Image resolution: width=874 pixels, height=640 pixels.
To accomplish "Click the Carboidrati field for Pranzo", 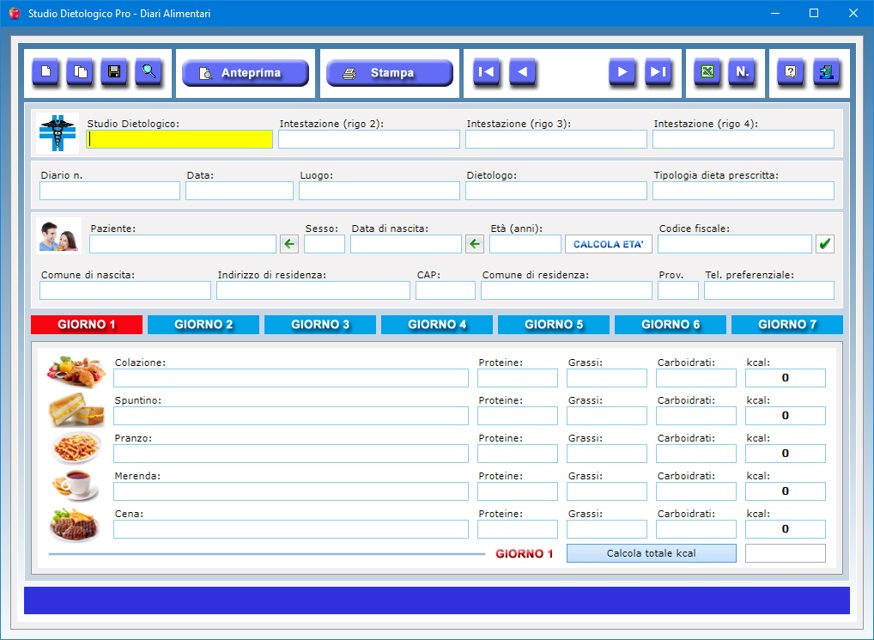I will pyautogui.click(x=696, y=454).
